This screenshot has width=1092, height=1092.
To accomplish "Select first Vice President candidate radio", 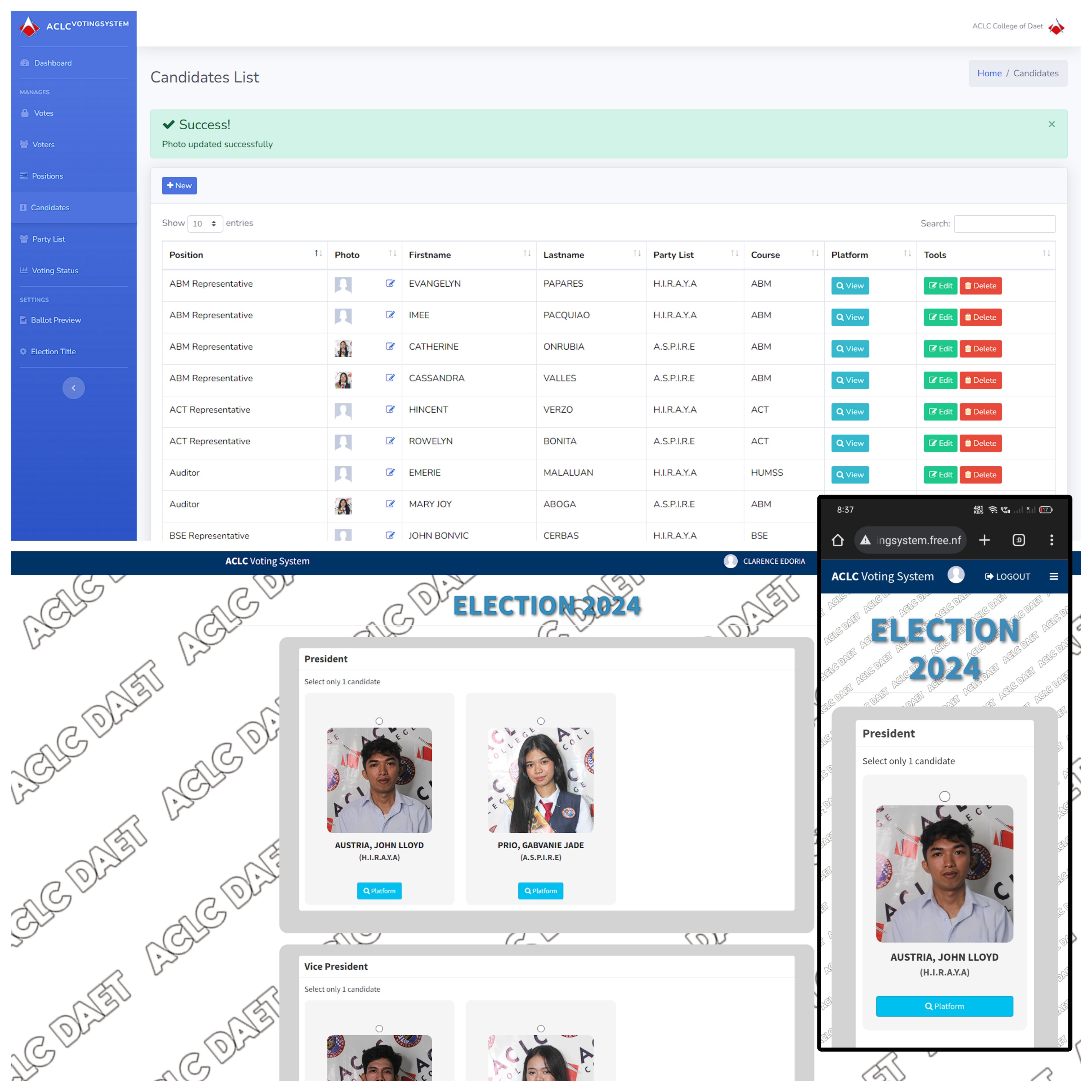I will pos(379,1029).
